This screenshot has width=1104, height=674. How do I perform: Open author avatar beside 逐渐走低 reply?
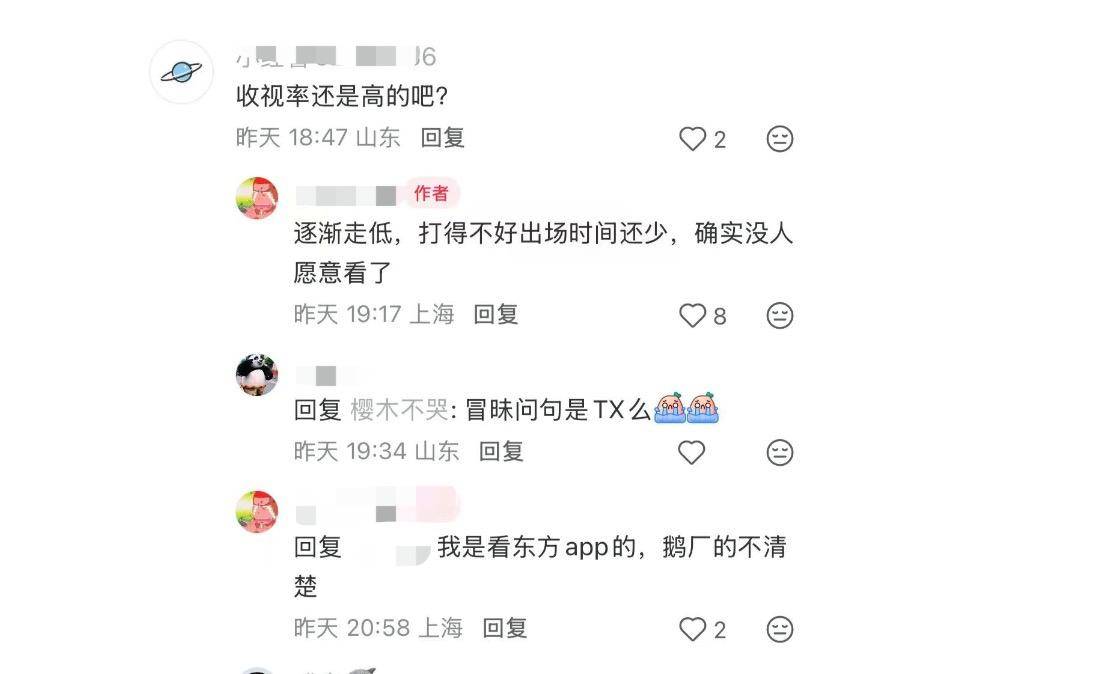pos(257,198)
